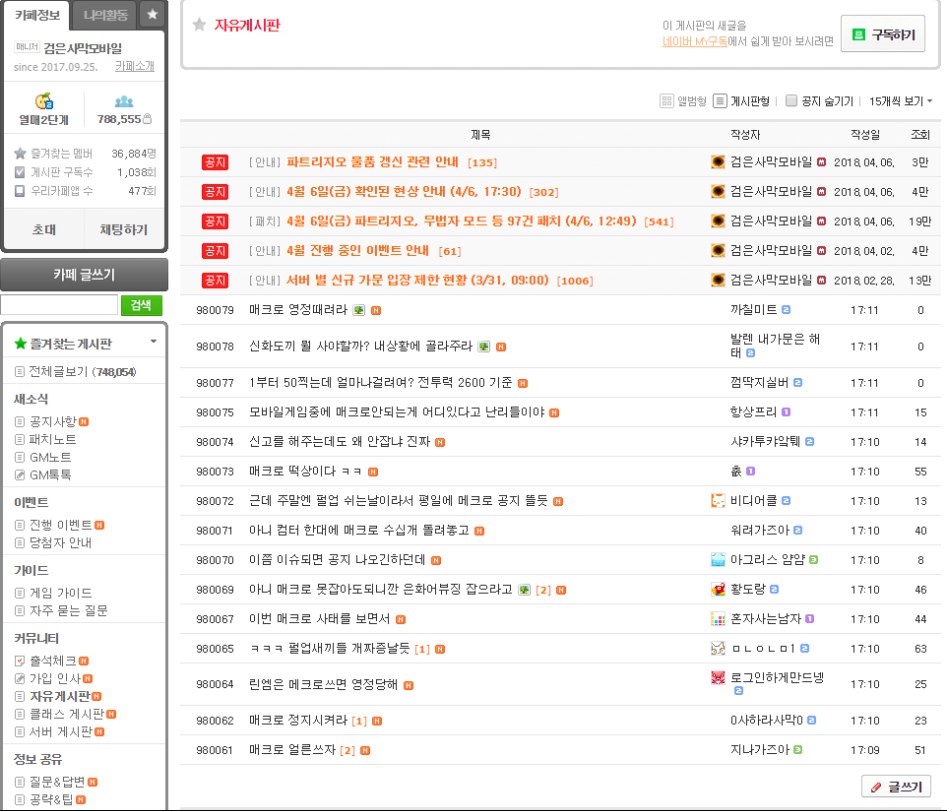Click the 카페 글쓰기 button
This screenshot has height=811, width=947.
pyautogui.click(x=84, y=275)
